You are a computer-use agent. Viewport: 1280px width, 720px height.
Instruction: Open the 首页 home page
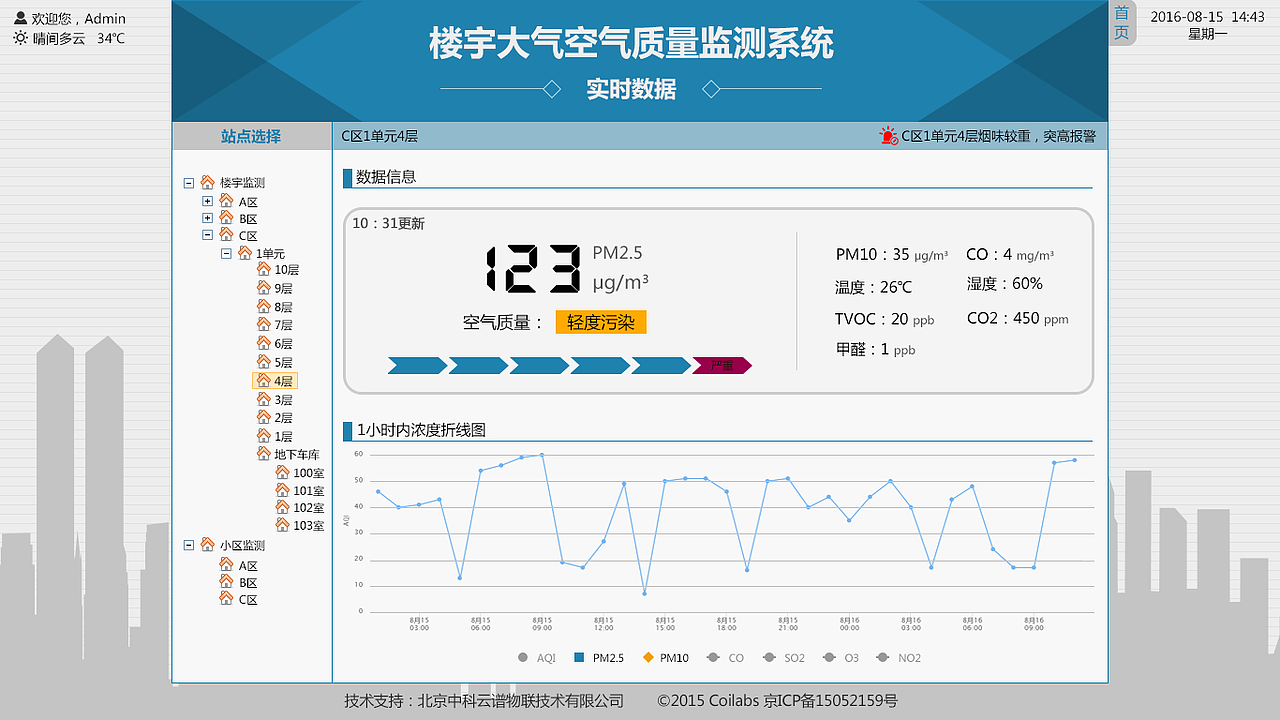[x=1121, y=22]
